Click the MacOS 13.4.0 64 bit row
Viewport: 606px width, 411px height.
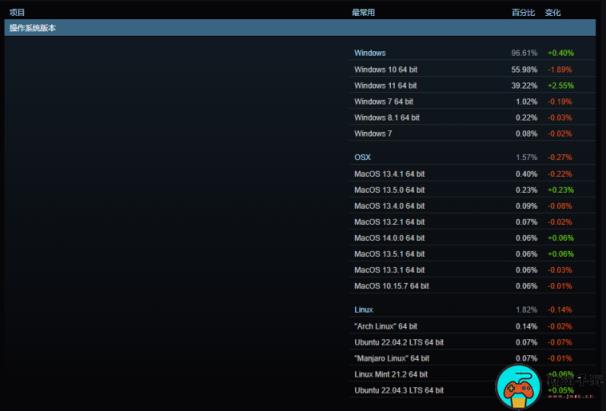coord(472,206)
